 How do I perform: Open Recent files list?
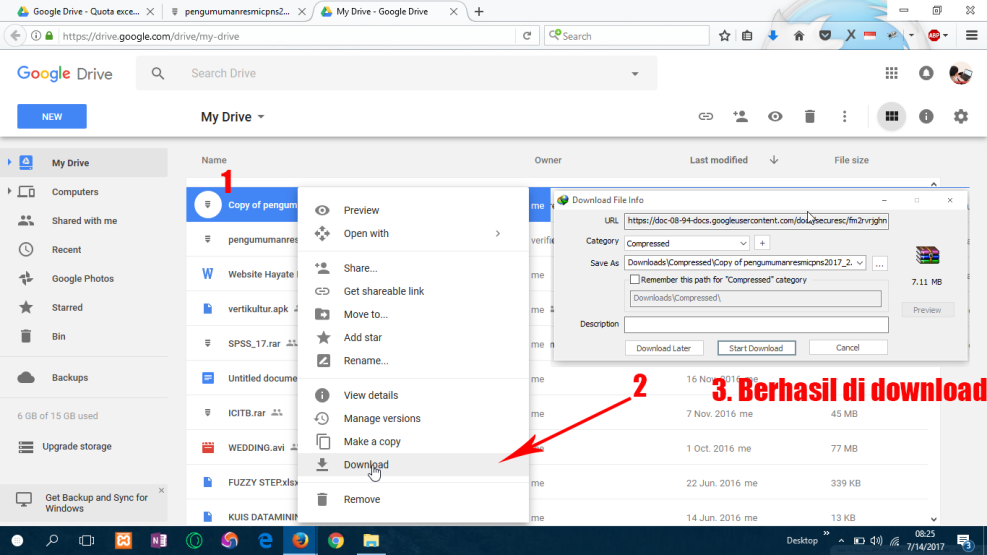pyautogui.click(x=66, y=250)
